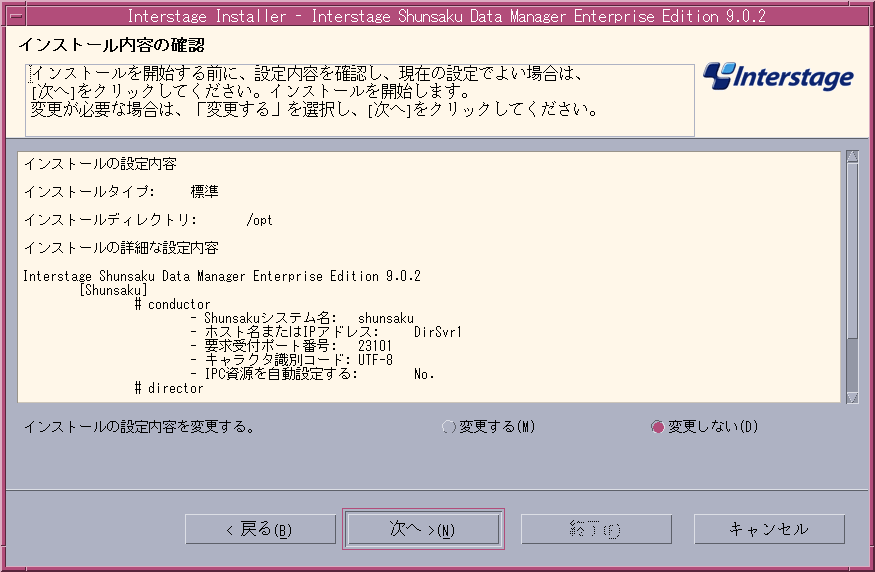
Task: Click the ホスト名またはIPアドレス: DirSvr1 line
Action: click(x=326, y=332)
